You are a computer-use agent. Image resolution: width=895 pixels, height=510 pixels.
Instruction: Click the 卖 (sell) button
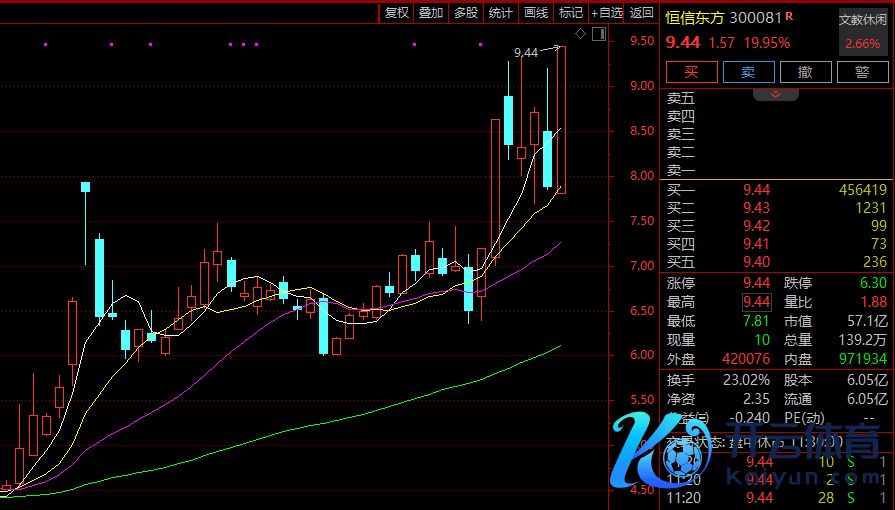[748, 72]
